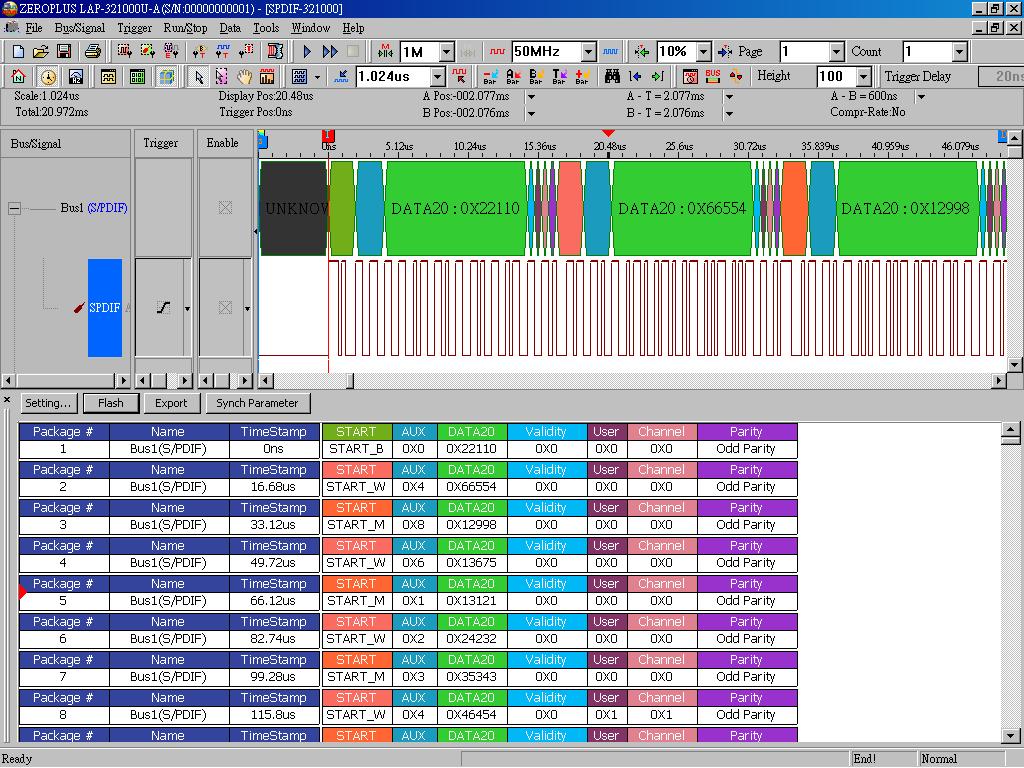Use the binoculars Find Data icon

tap(613, 76)
